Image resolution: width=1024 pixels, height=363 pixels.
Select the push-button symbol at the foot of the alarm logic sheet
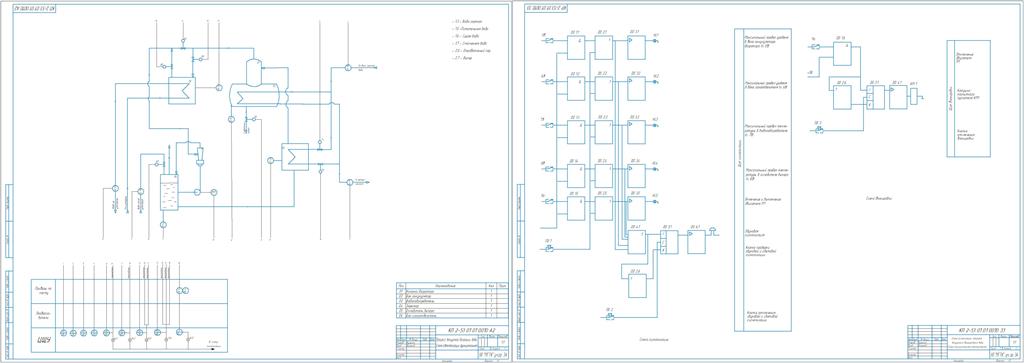click(x=609, y=317)
